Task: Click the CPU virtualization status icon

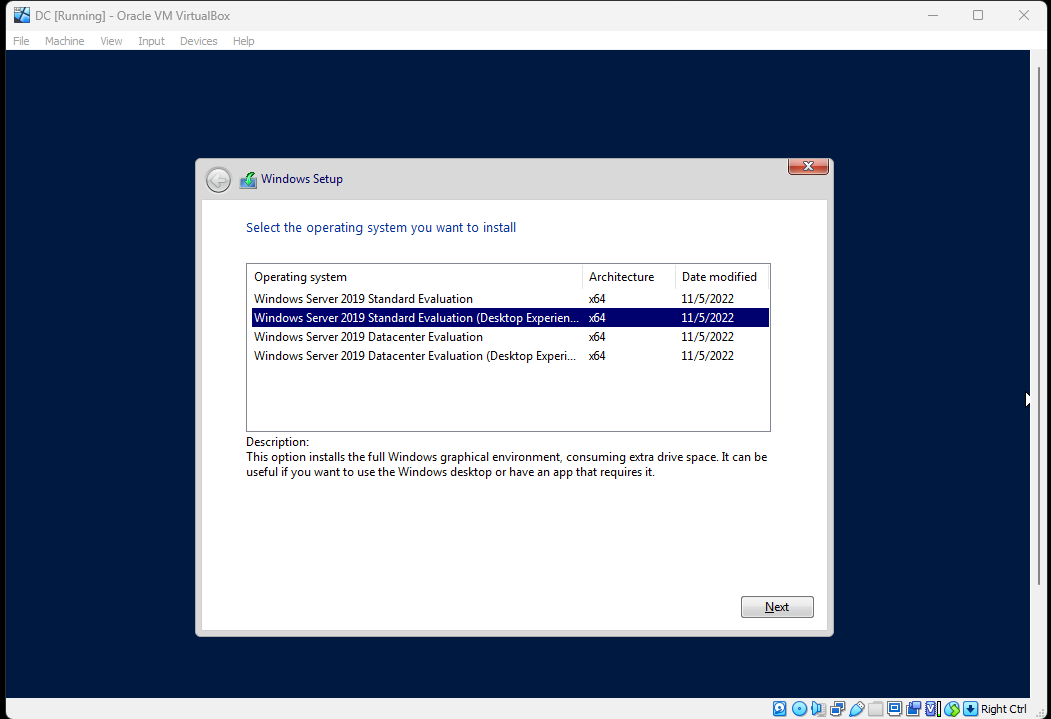Action: [933, 709]
